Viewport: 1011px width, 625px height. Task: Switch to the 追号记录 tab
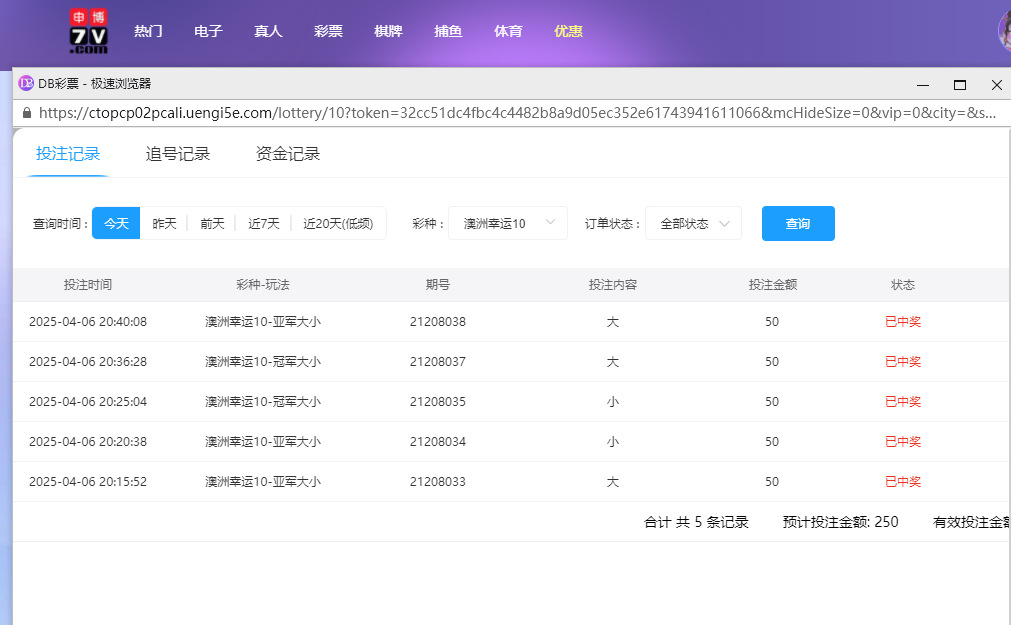point(179,155)
